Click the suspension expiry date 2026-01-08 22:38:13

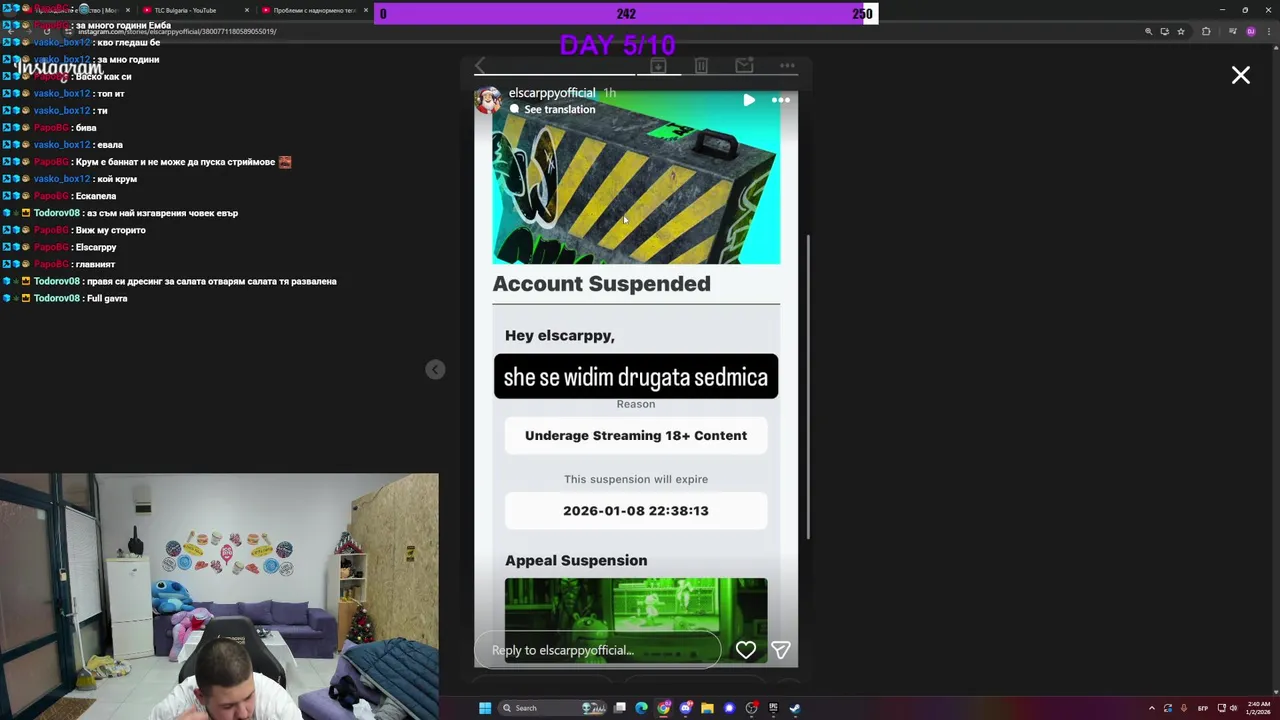click(x=636, y=510)
